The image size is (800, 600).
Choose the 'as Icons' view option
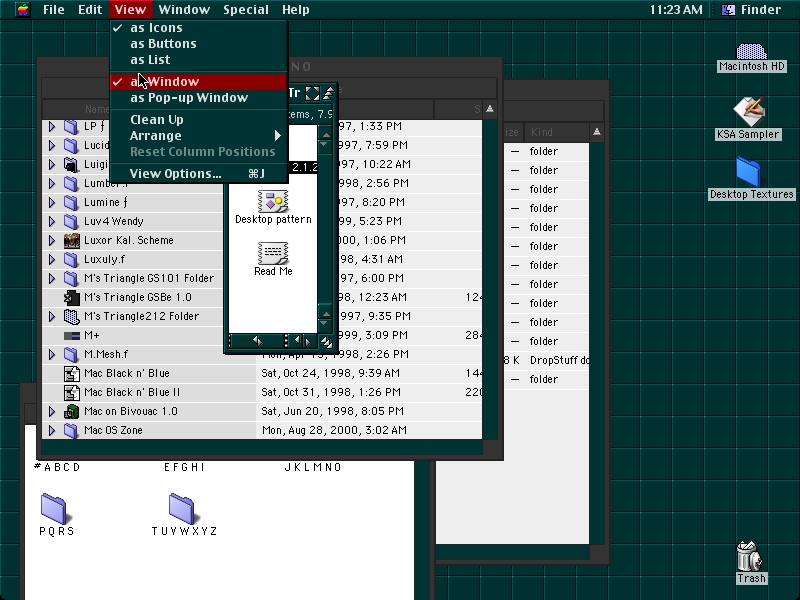[x=199, y=28]
